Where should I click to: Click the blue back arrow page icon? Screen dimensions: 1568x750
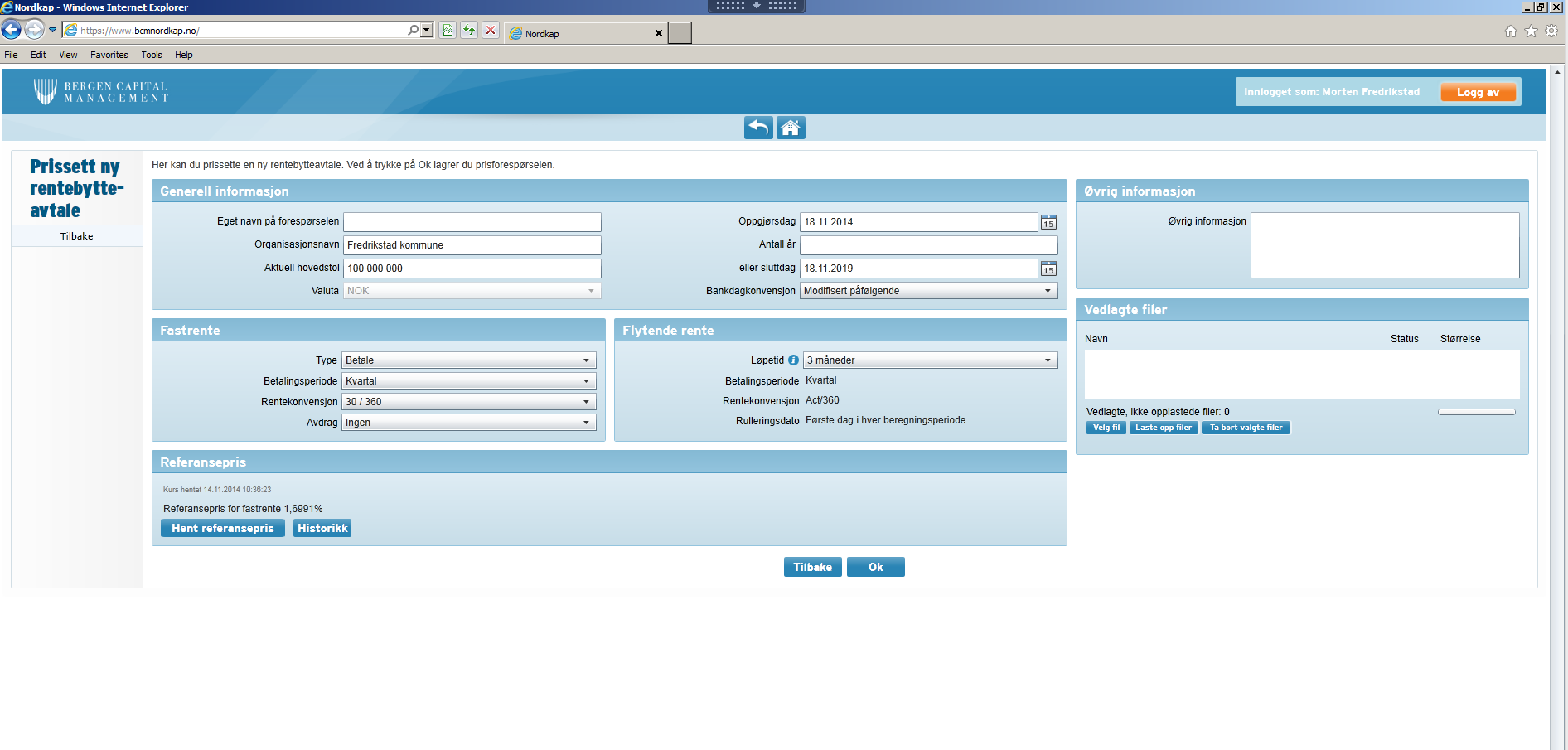(x=758, y=128)
